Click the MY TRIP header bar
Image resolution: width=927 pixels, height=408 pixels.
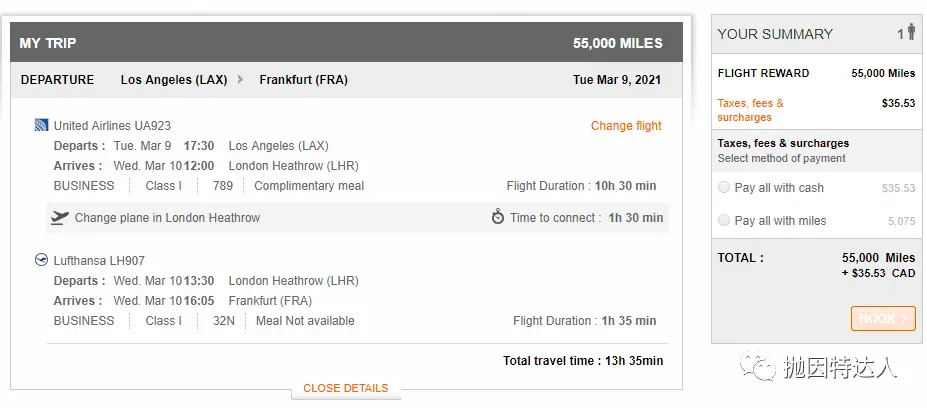click(346, 43)
